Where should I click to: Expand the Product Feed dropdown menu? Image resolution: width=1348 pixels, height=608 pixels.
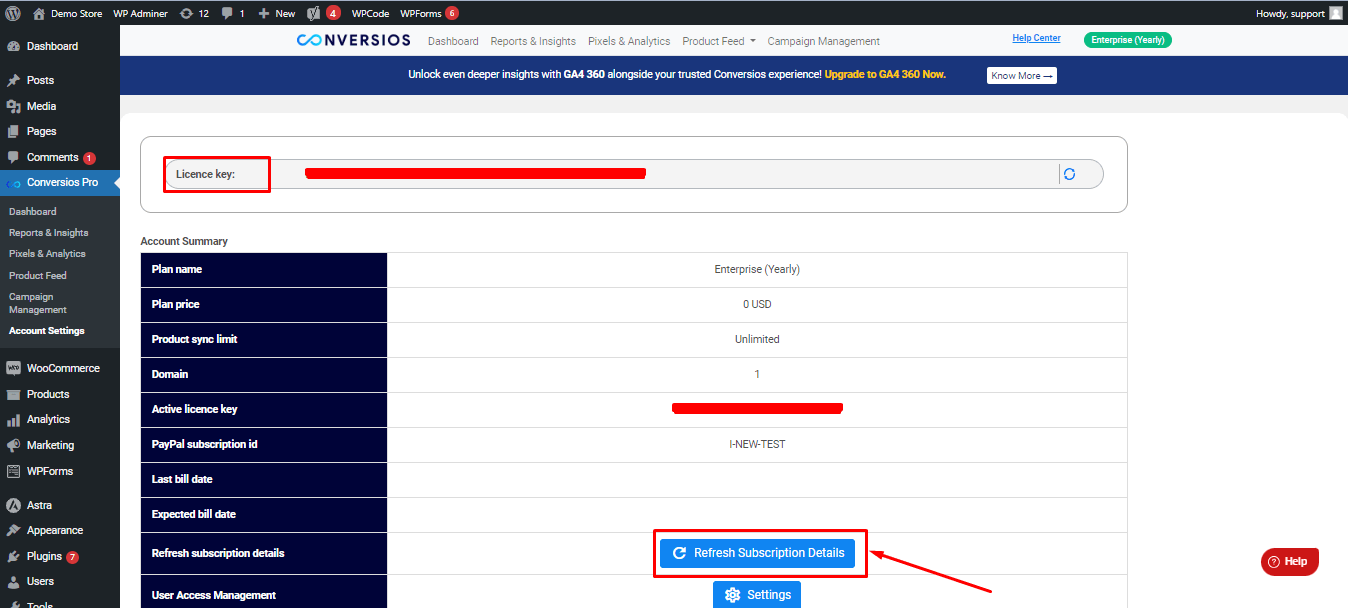(718, 41)
